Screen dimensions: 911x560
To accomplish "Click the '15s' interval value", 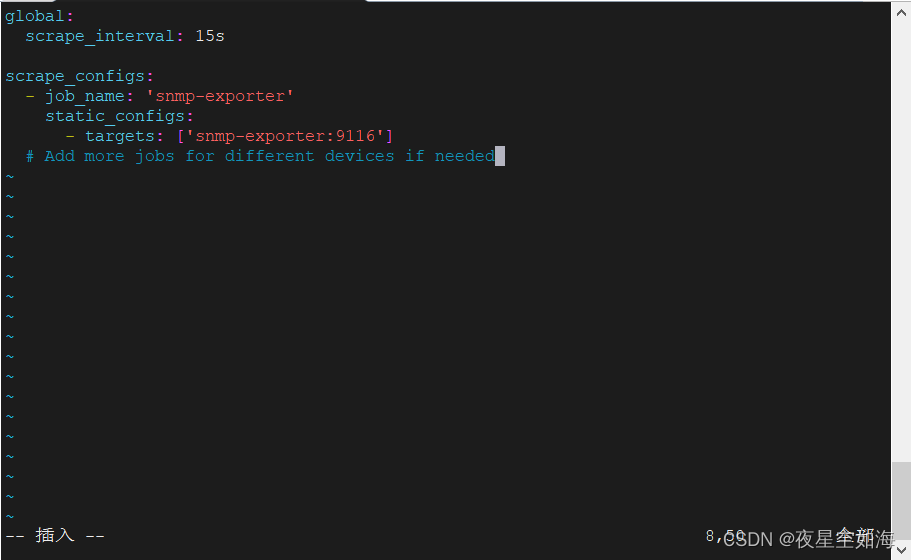I will (x=209, y=36).
